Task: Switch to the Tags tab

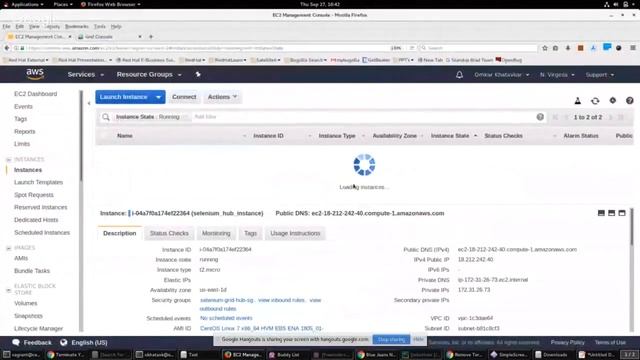Action: pos(250,233)
